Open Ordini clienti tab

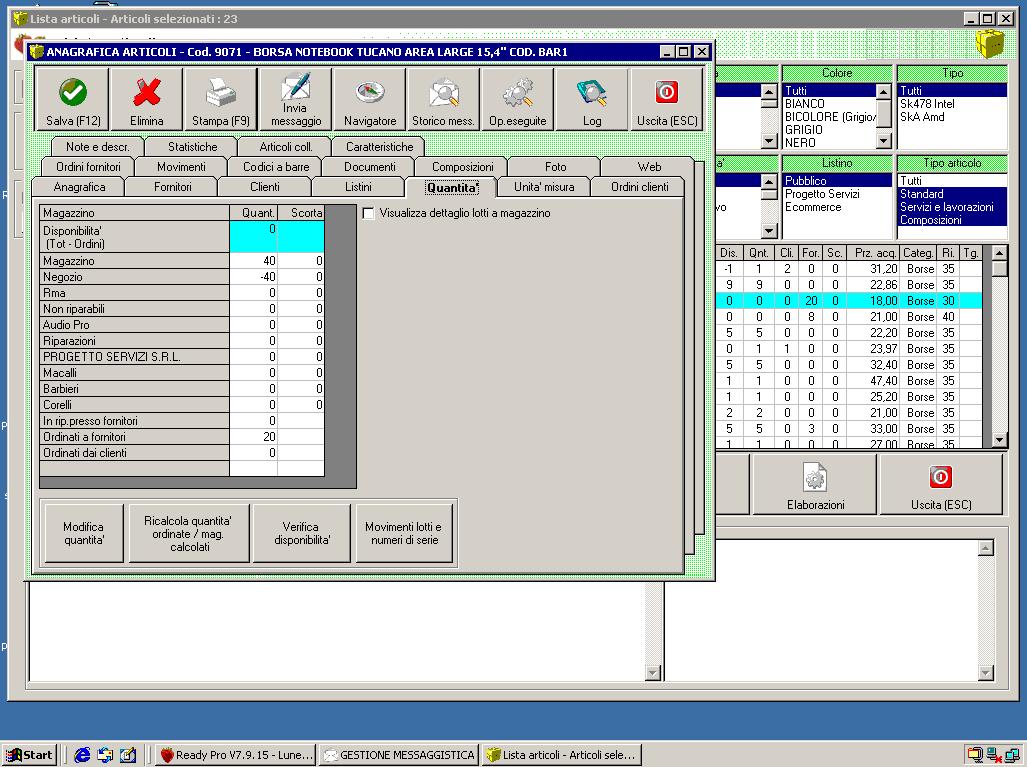pos(639,187)
